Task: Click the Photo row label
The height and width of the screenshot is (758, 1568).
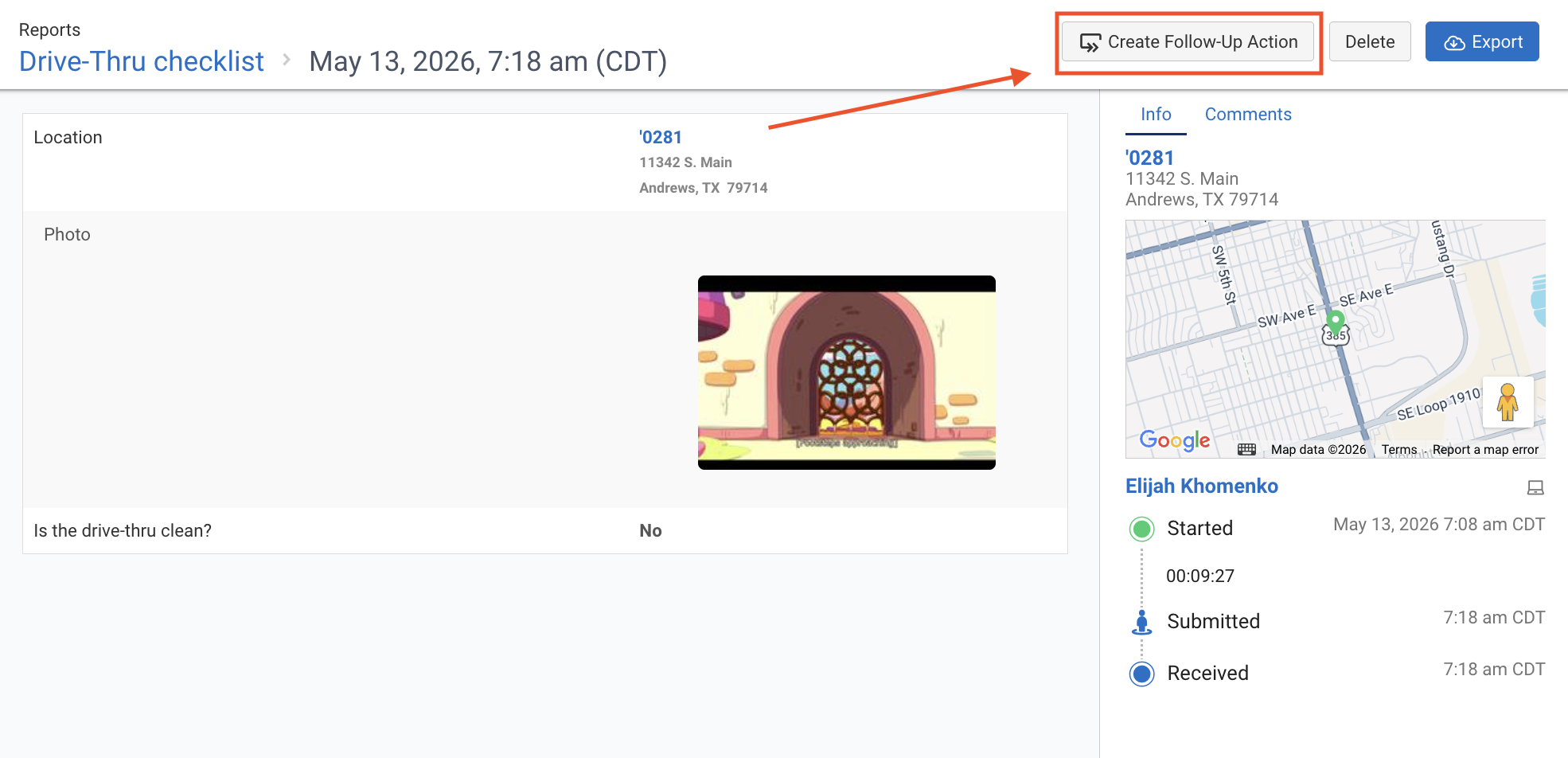Action: point(67,235)
